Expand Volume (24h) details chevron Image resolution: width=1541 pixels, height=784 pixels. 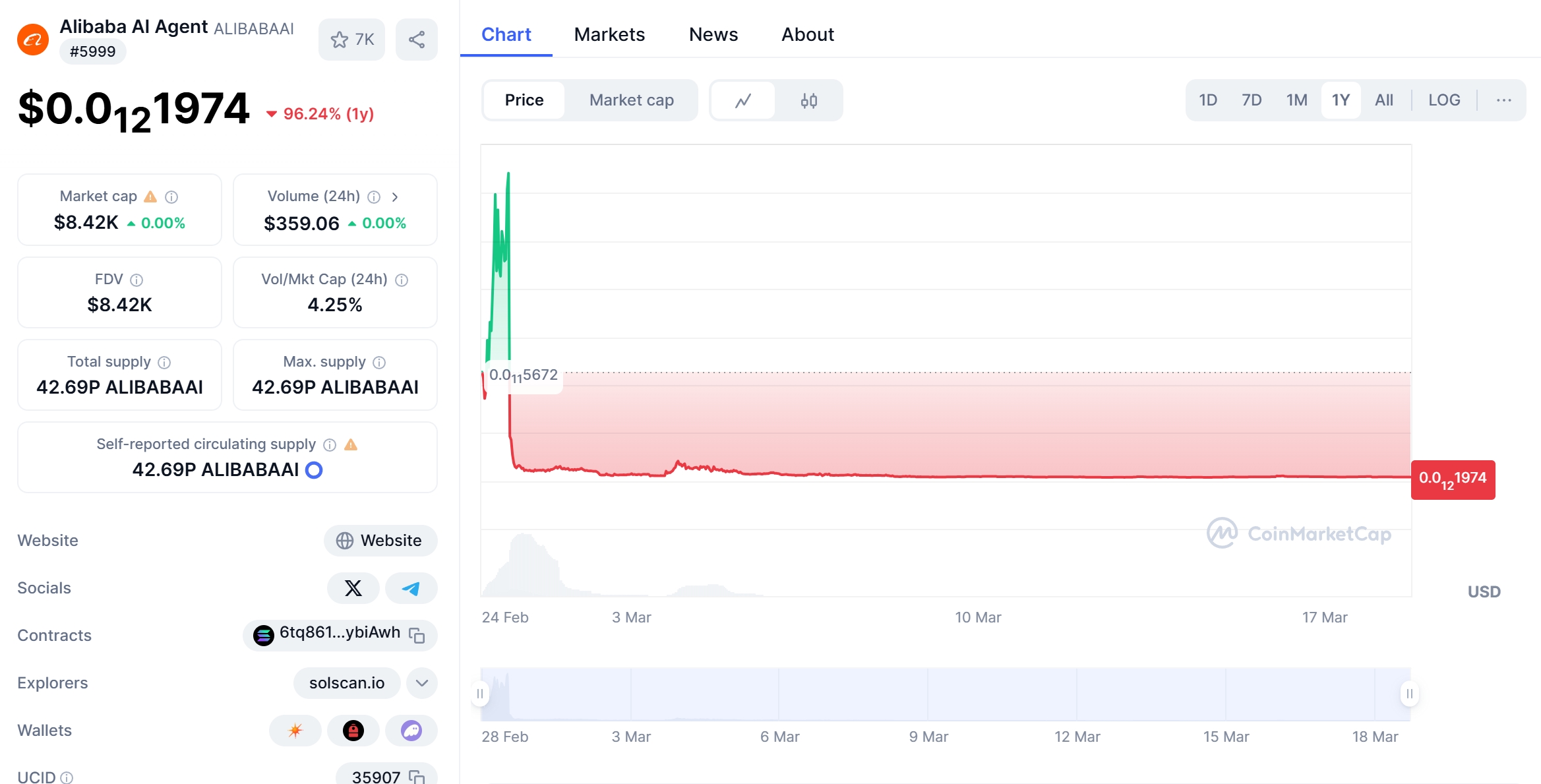pos(395,196)
